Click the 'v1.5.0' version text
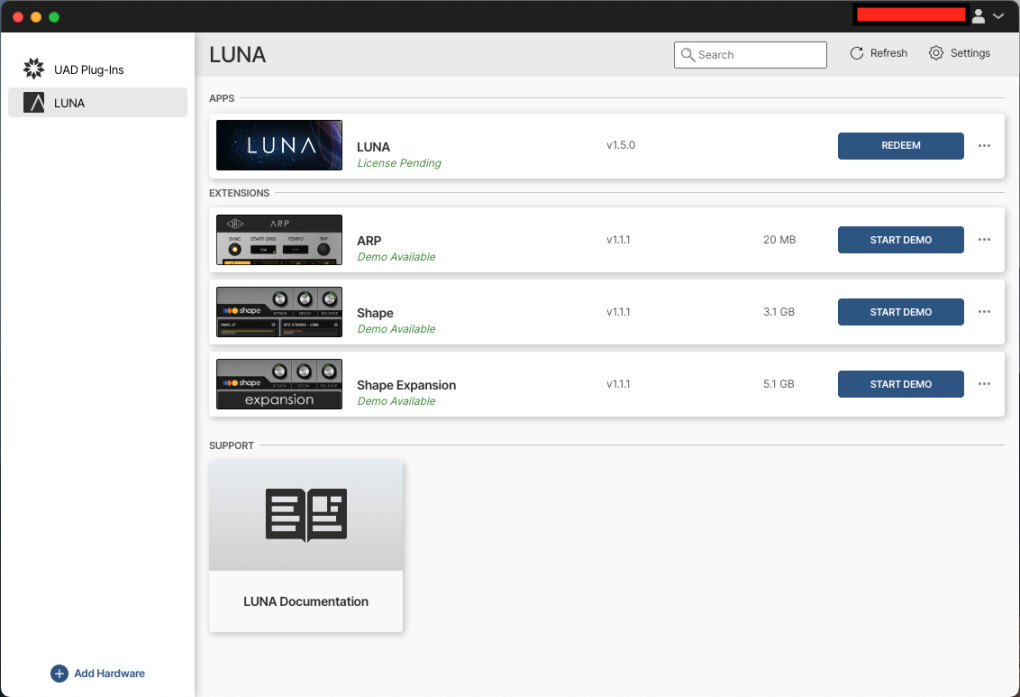 (x=621, y=145)
